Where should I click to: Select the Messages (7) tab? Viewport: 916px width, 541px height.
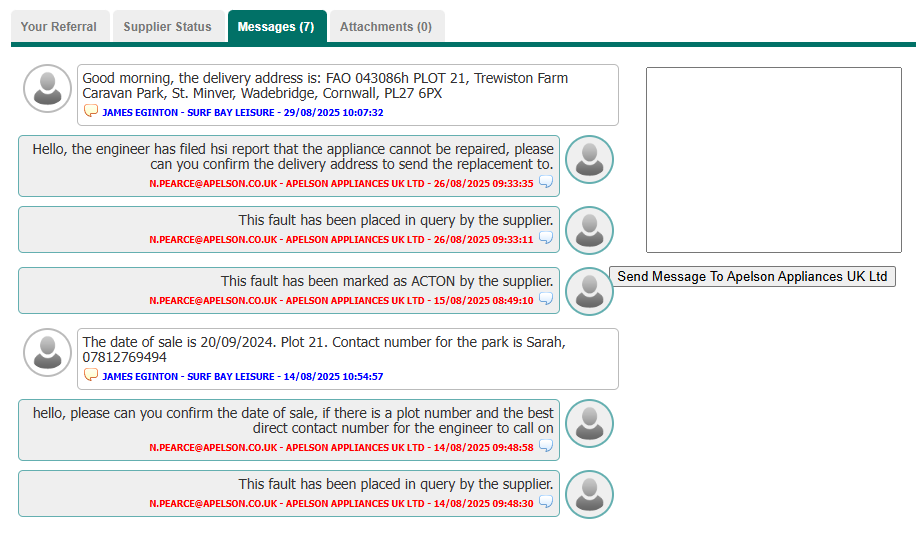(276, 26)
